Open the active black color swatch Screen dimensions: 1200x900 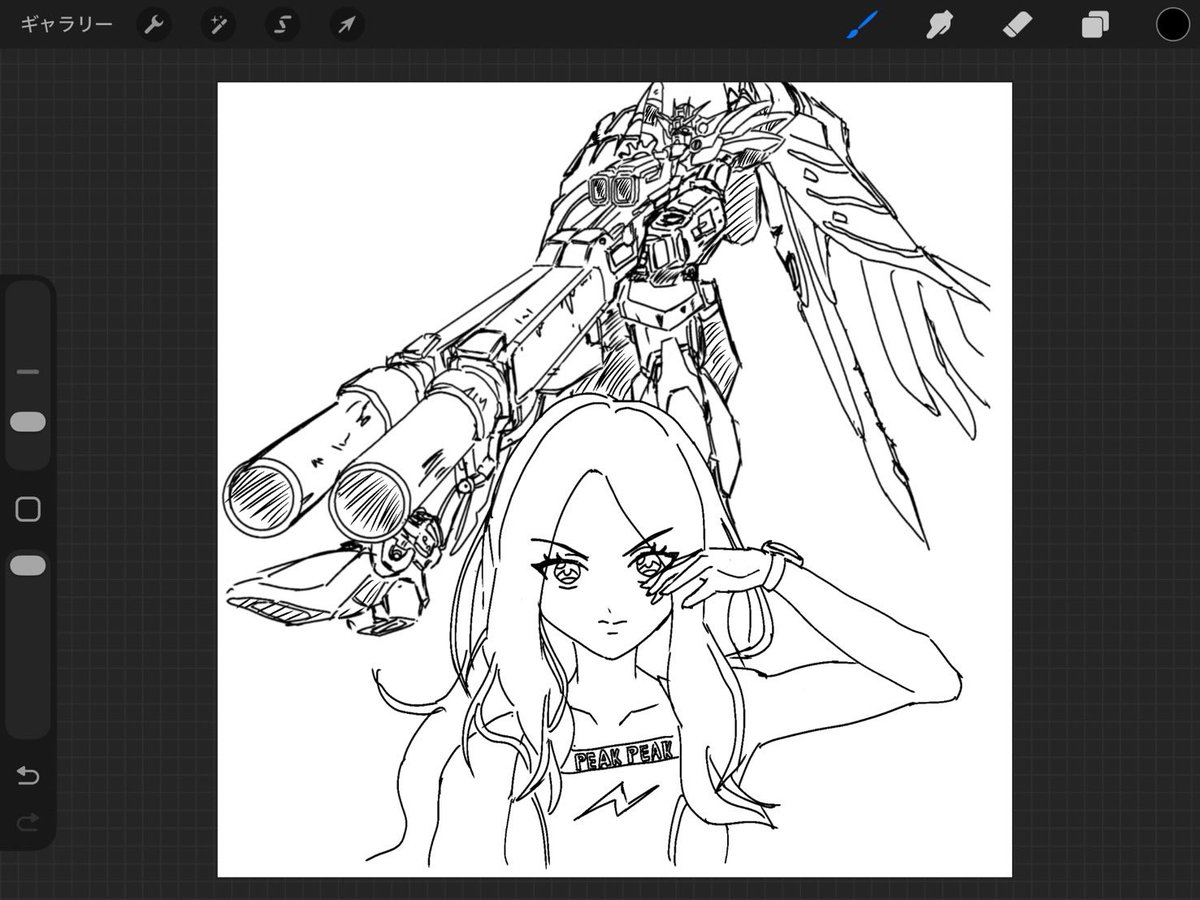click(1172, 24)
